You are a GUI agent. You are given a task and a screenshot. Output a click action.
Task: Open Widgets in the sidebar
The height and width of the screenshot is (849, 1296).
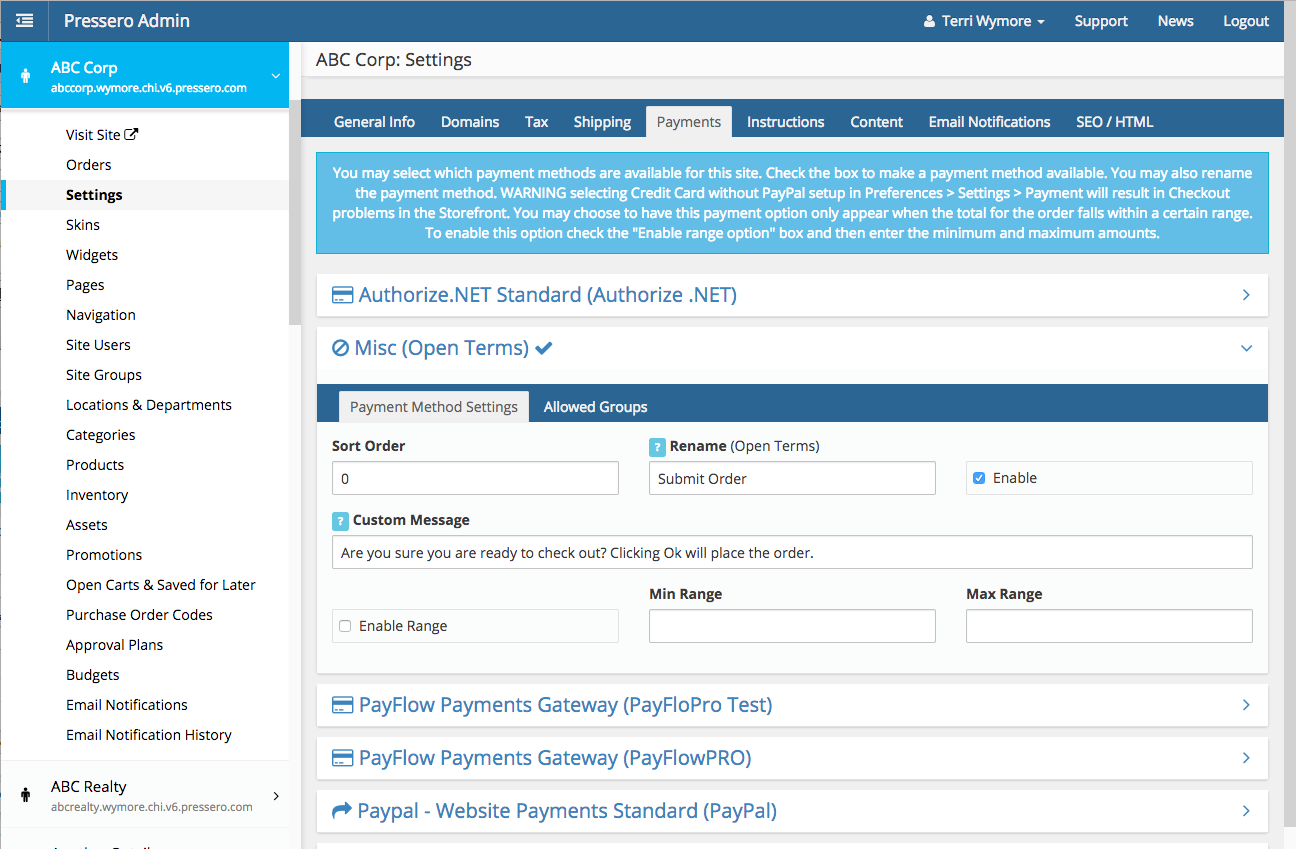point(92,255)
